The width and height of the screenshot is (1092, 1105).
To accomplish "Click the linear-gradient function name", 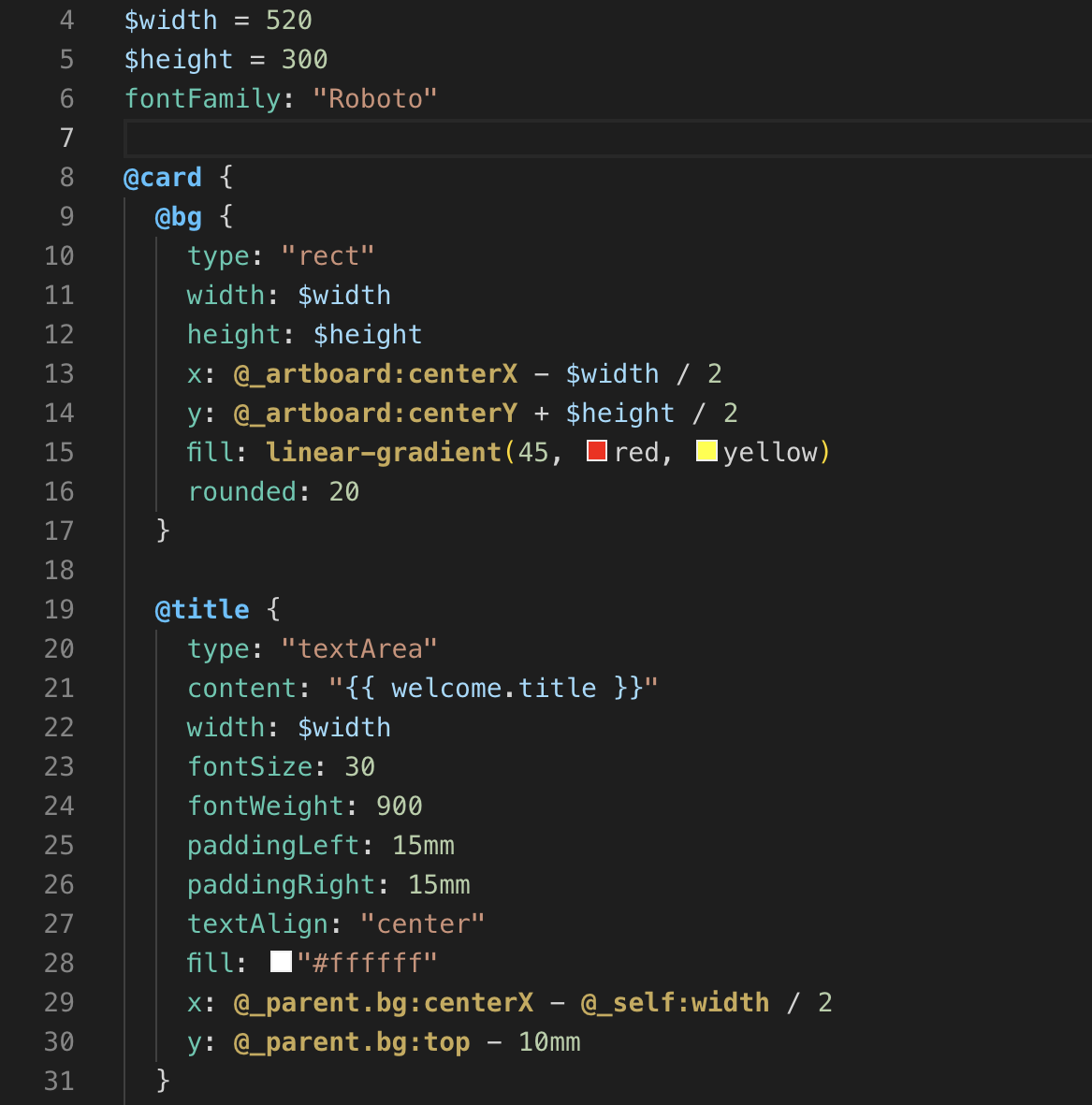I will pyautogui.click(x=384, y=453).
